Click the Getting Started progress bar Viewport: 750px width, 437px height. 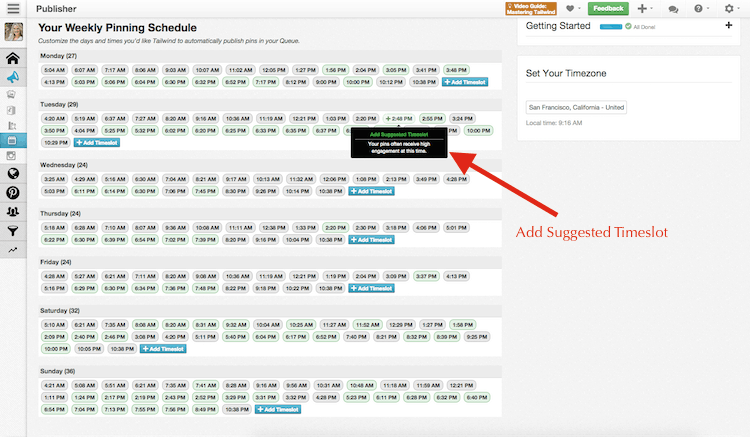tap(611, 27)
